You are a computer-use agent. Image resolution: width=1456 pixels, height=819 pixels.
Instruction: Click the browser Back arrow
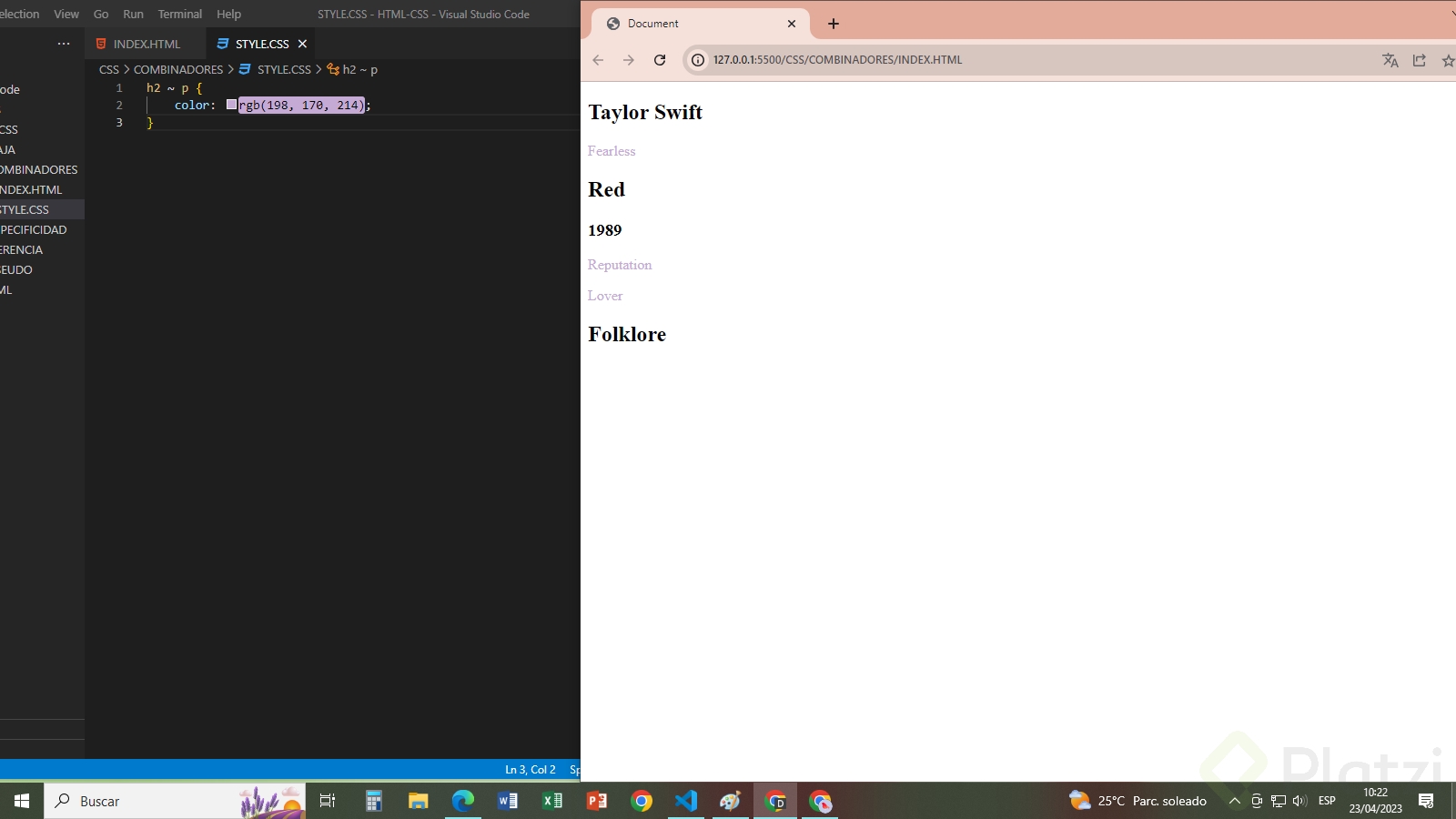pos(598,60)
